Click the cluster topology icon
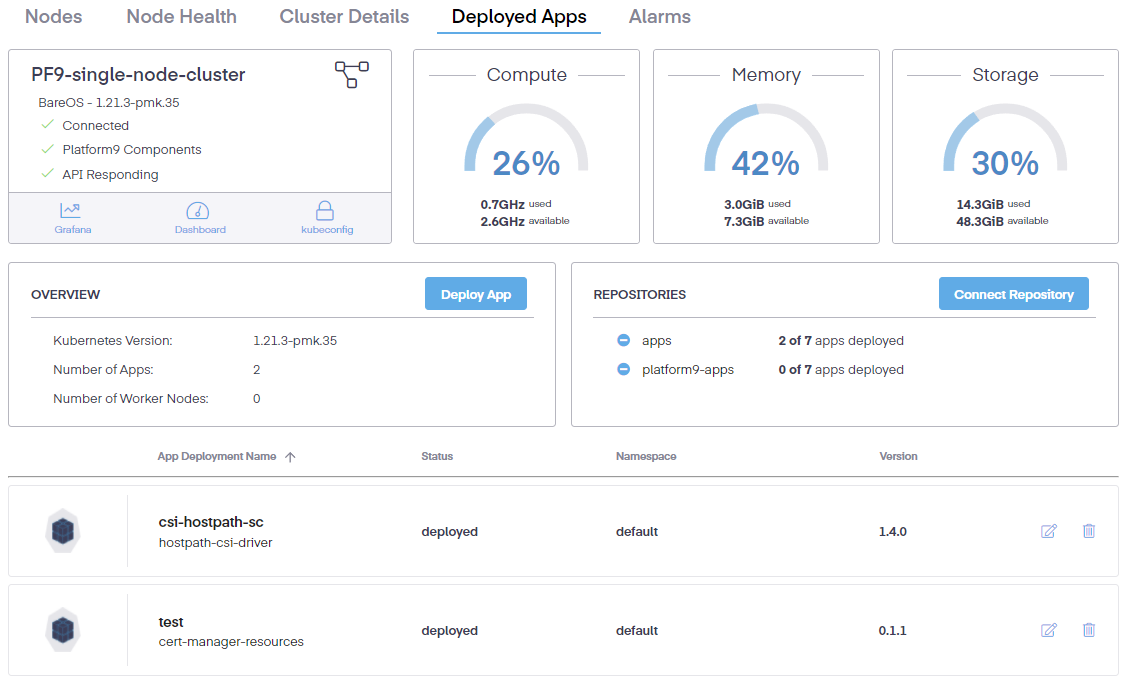 pos(351,74)
